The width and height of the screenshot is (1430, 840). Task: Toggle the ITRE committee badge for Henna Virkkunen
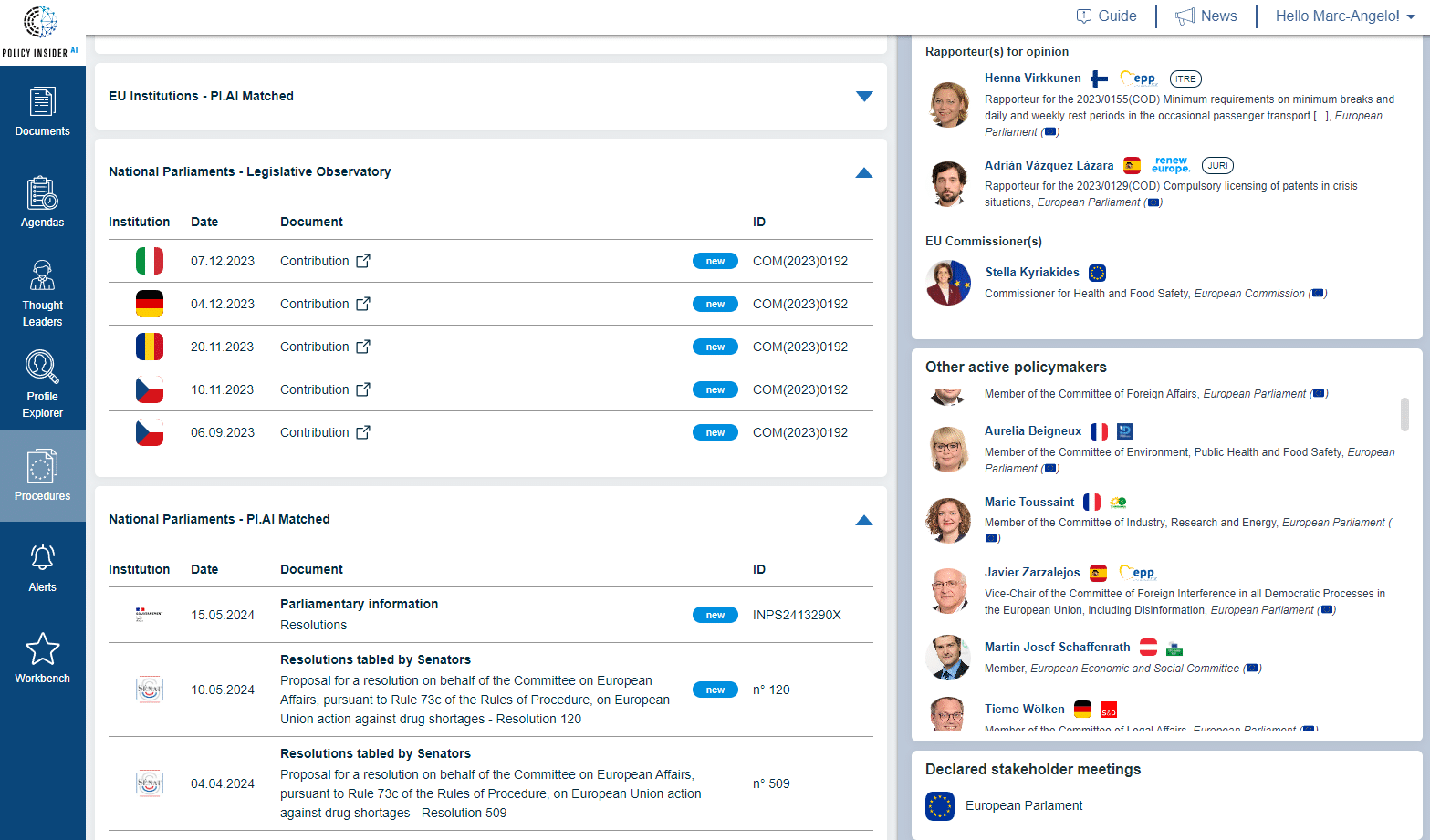click(1185, 78)
